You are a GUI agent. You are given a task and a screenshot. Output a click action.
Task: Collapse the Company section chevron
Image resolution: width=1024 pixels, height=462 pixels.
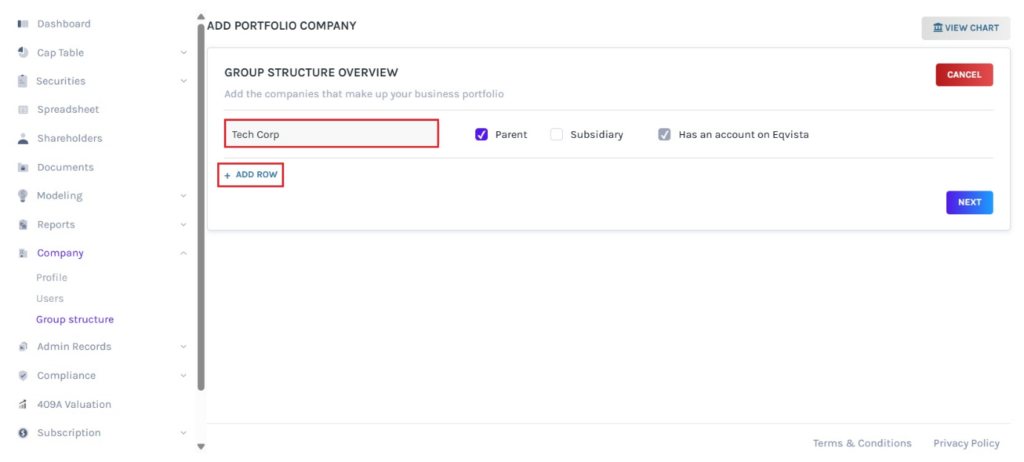tap(183, 254)
